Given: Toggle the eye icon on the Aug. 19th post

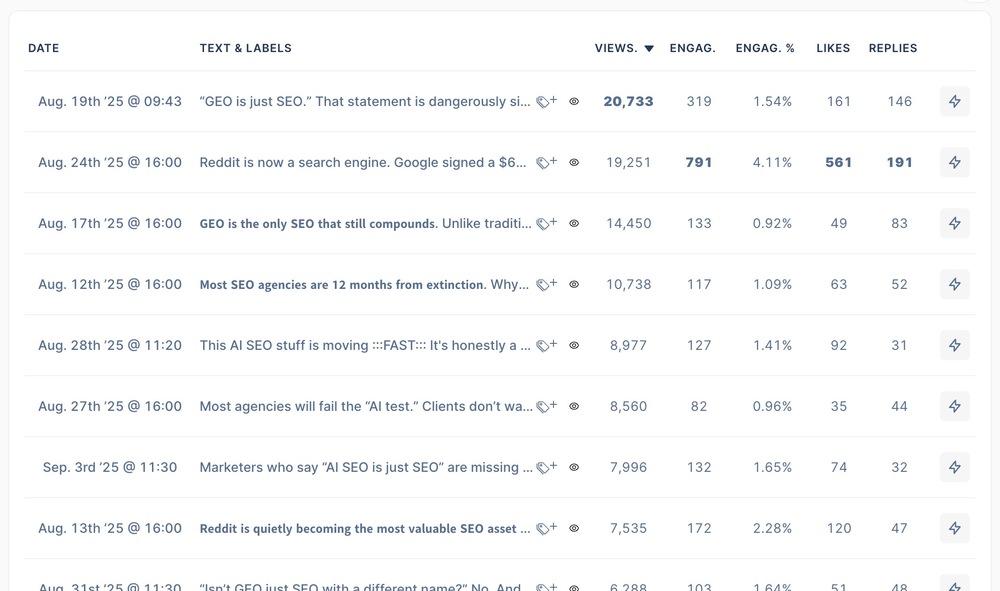Looking at the screenshot, I should [x=574, y=102].
